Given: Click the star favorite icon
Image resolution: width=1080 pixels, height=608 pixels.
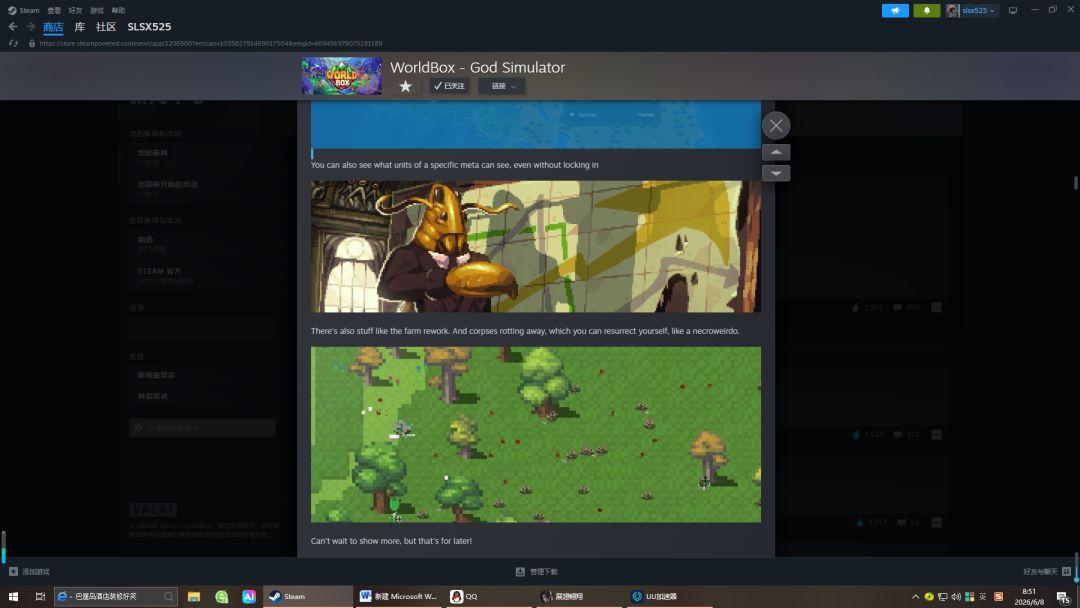Looking at the screenshot, I should click(x=406, y=86).
